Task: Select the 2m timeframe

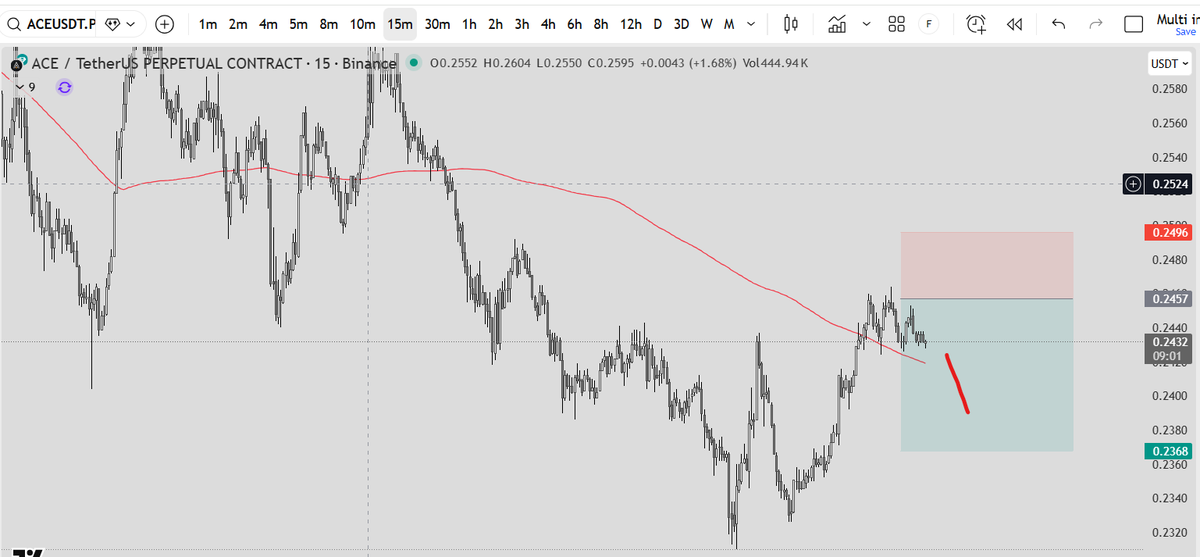Action: [x=238, y=23]
